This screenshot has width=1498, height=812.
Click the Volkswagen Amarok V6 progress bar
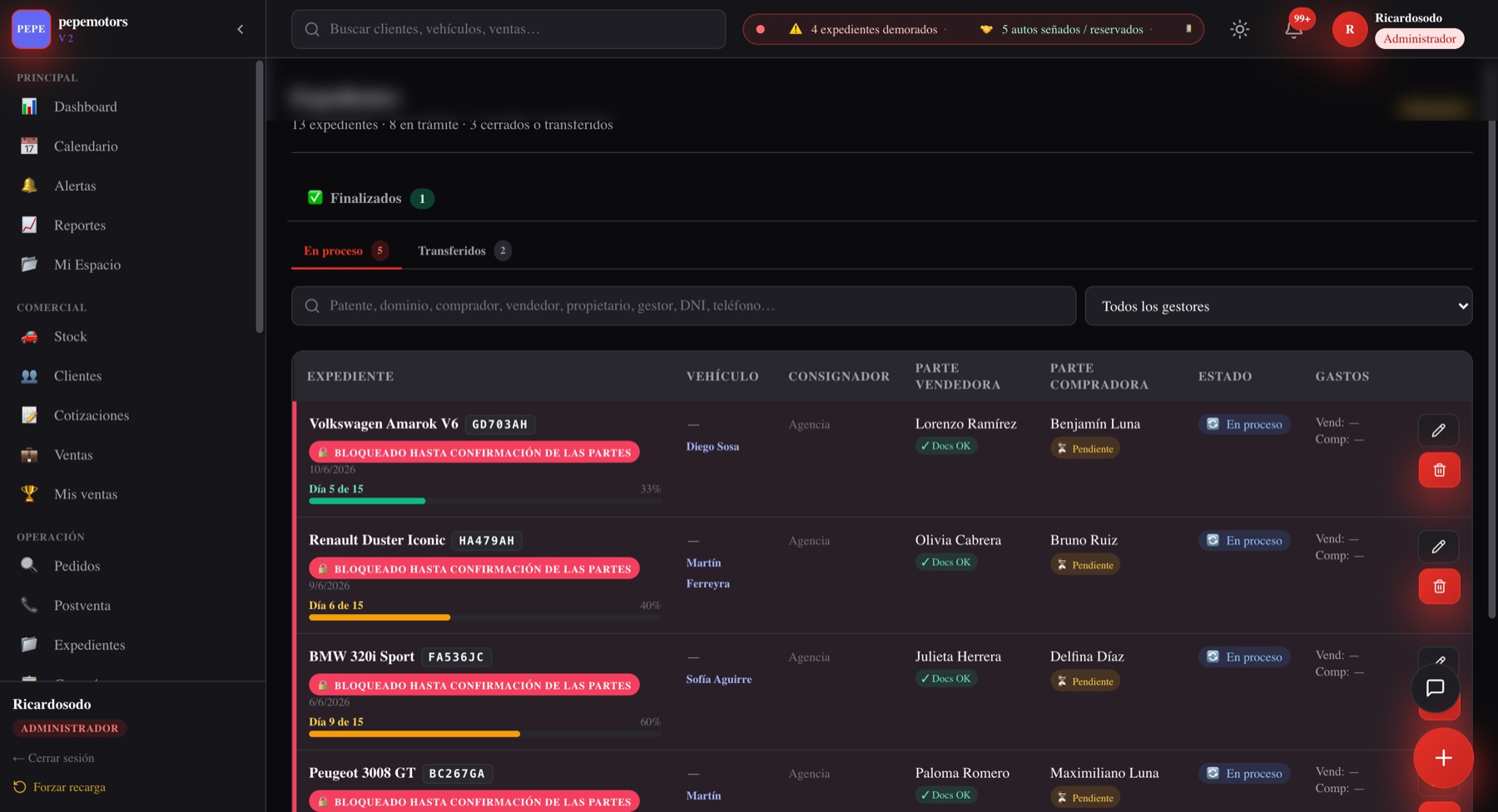coord(484,501)
